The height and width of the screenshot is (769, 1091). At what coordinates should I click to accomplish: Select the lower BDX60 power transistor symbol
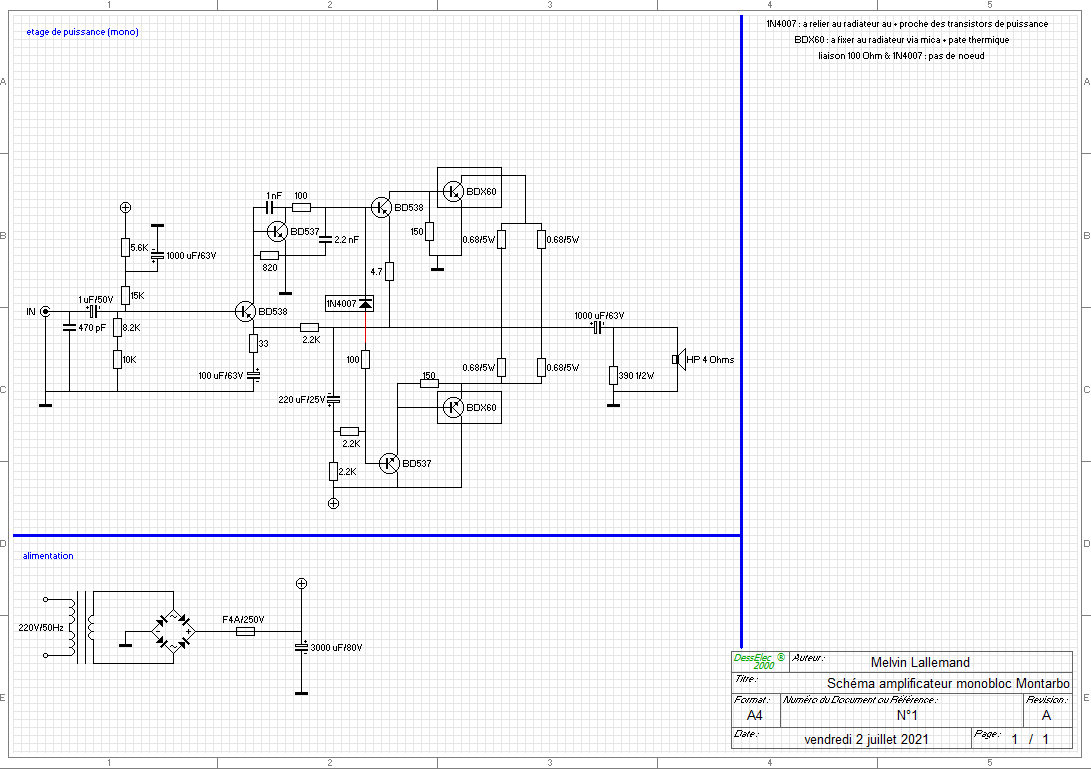(454, 407)
